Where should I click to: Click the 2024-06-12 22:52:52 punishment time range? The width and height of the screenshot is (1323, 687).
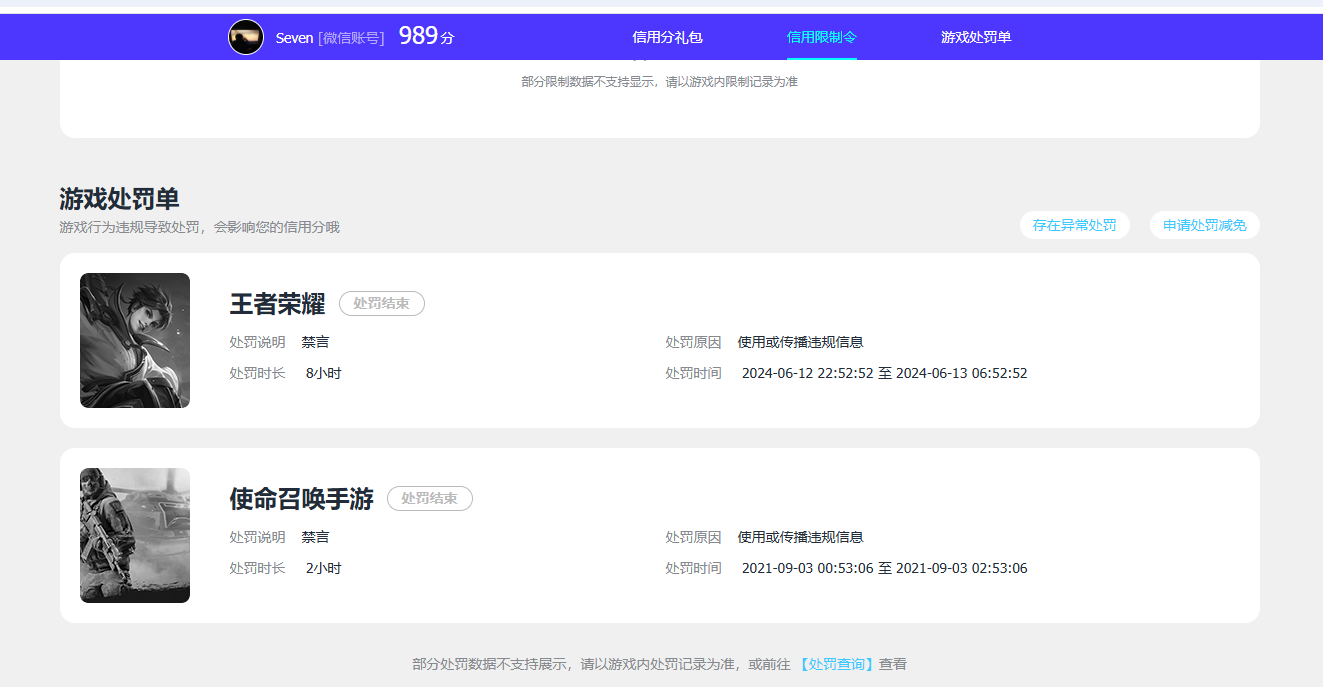point(885,373)
